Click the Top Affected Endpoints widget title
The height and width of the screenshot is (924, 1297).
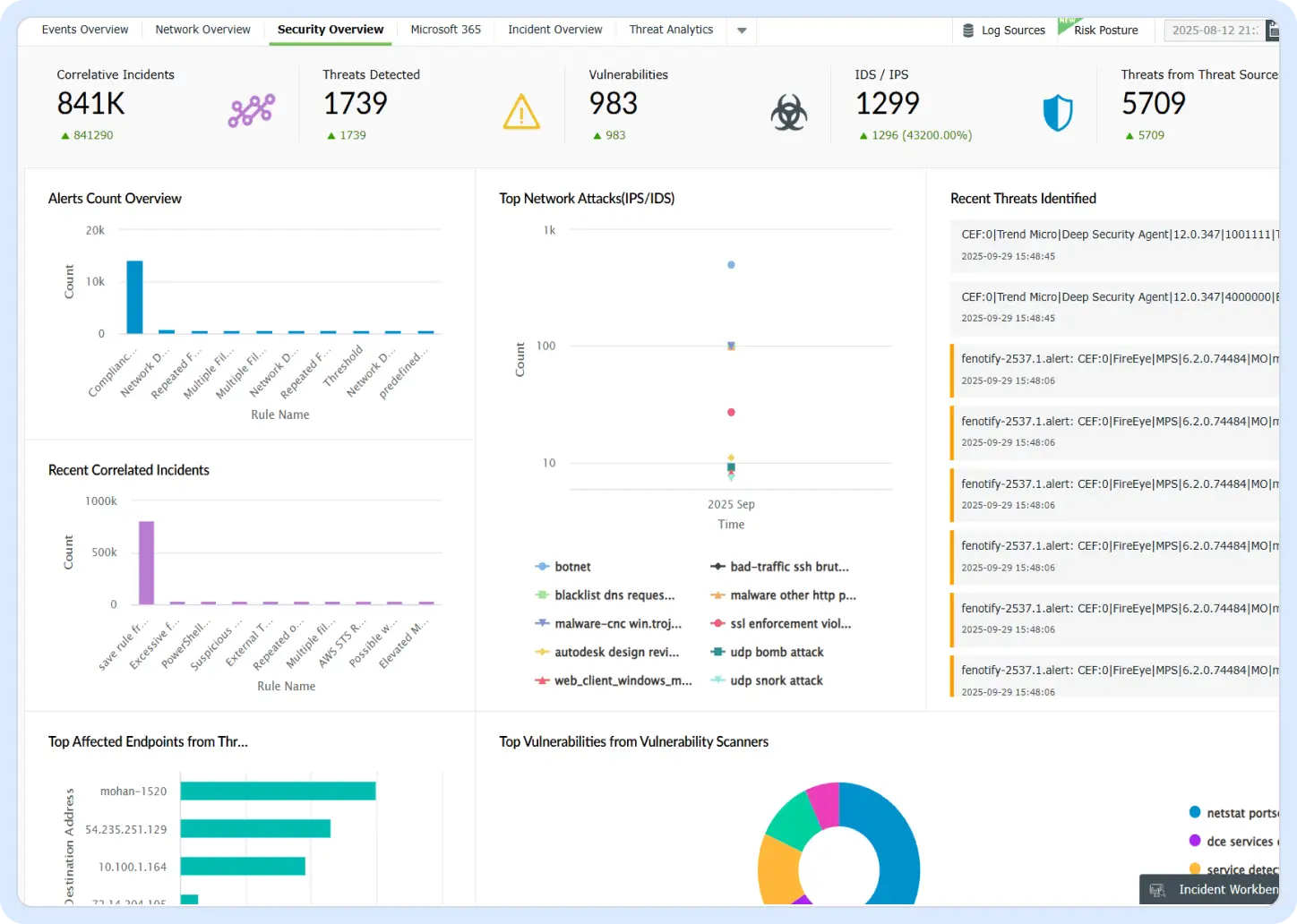tap(148, 741)
